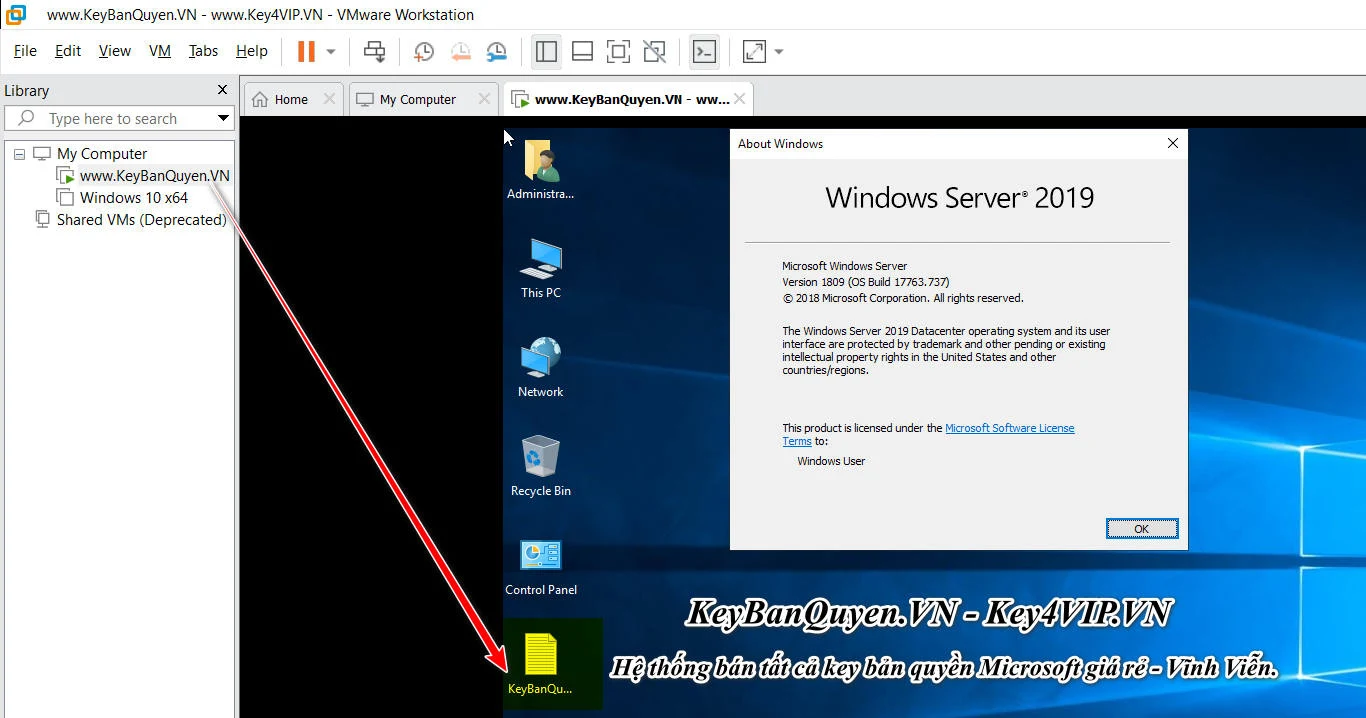This screenshot has height=718, width=1366.
Task: Click the stretch guest display icon
Action: point(754,51)
